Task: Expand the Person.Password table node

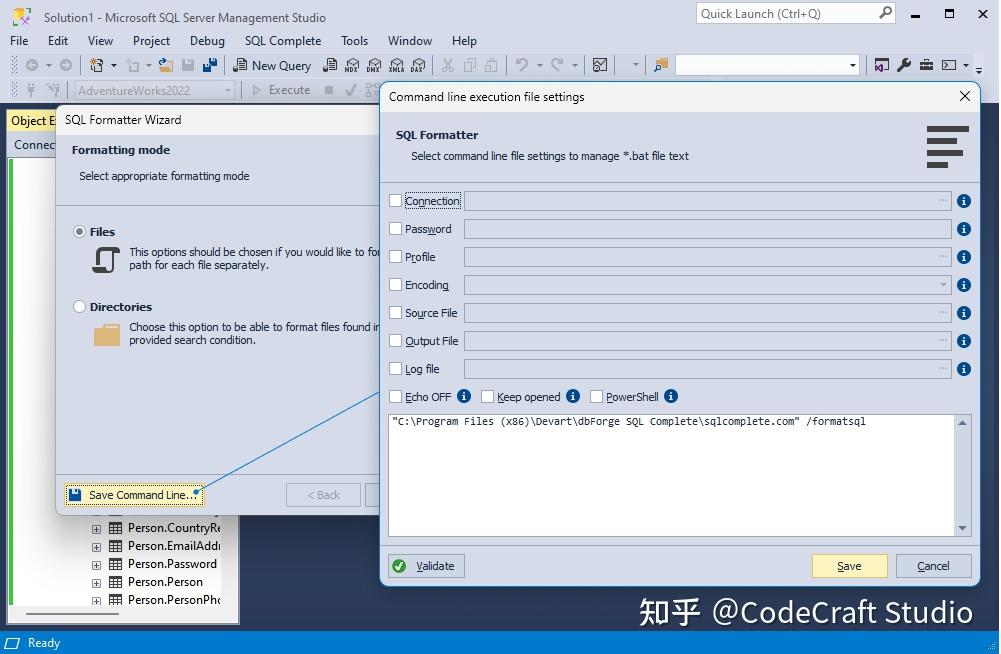Action: [96, 565]
